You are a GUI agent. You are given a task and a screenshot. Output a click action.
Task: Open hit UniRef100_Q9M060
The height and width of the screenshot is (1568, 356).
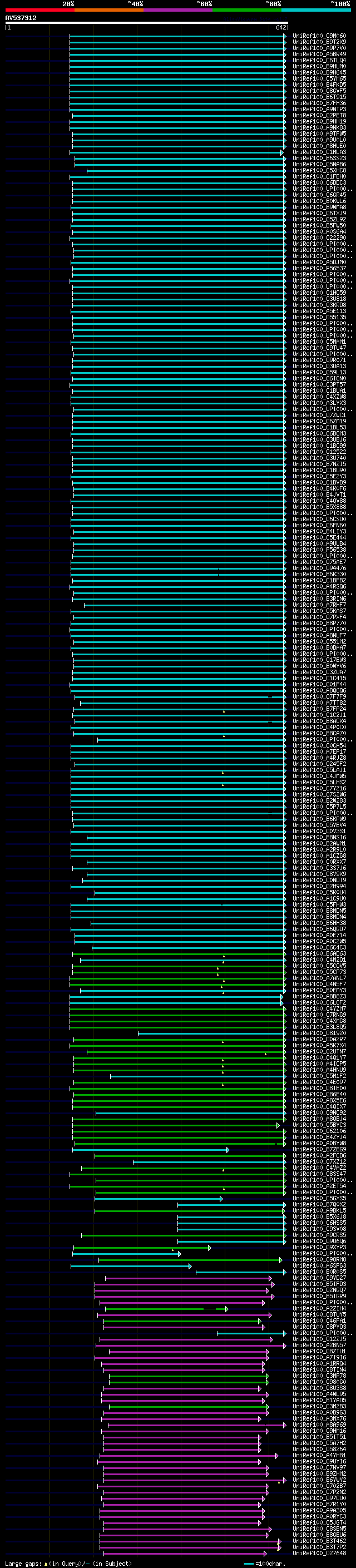click(319, 36)
